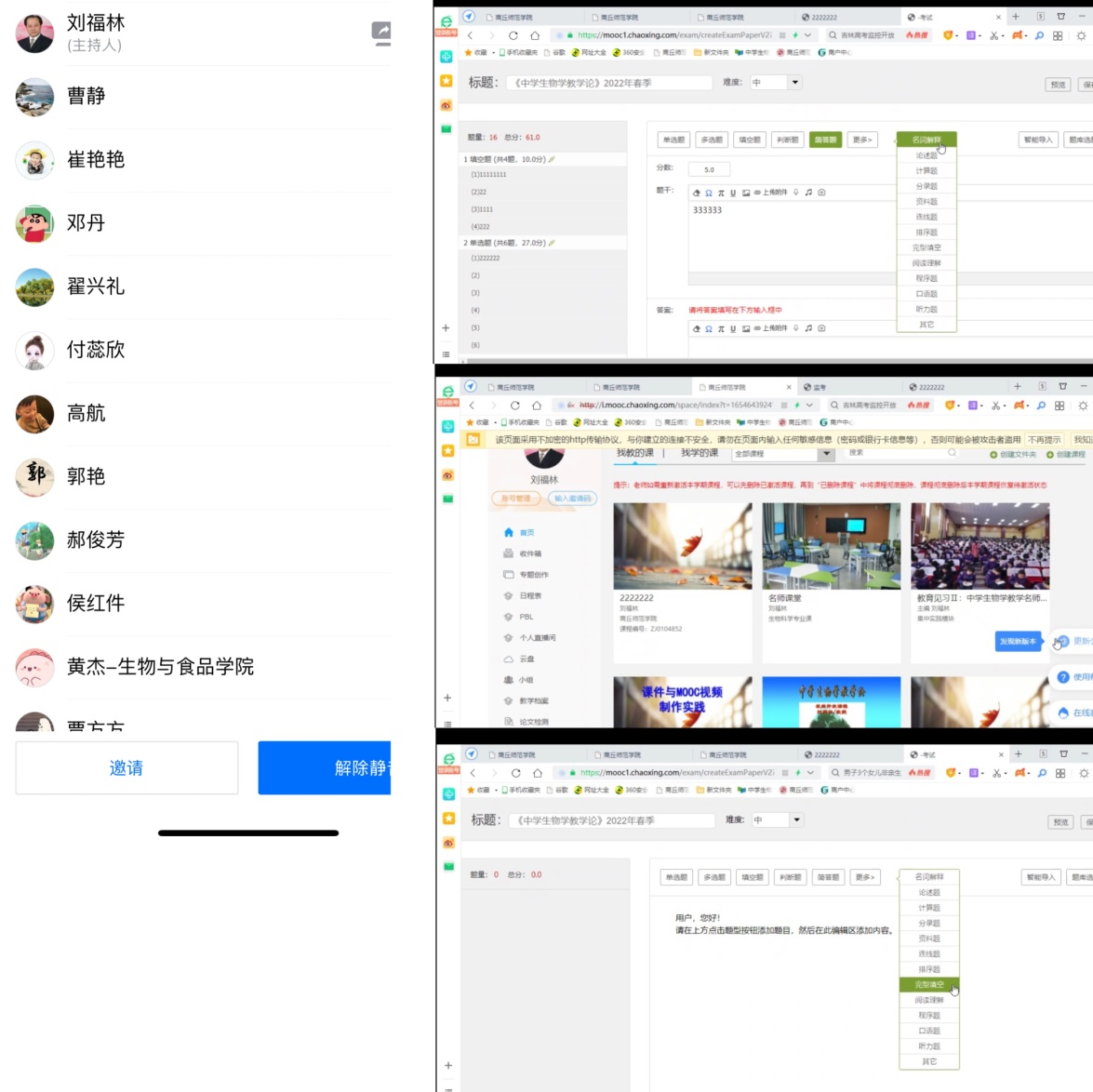Screen dimensions: 1093x1092
Task: Click the 分数 score field showing 5.0
Action: [709, 169]
